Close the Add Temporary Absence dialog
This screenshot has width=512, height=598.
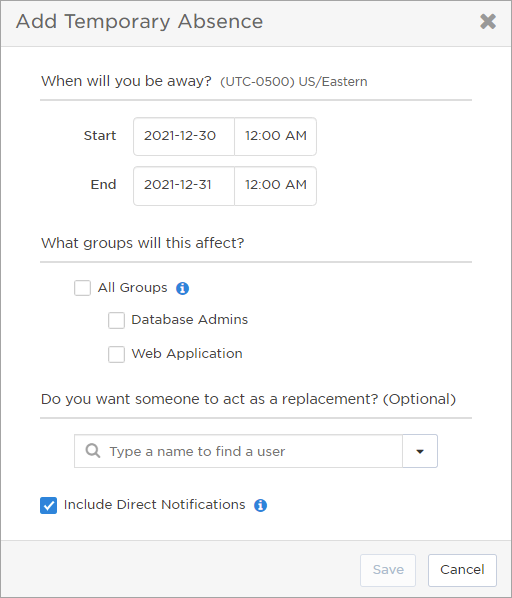tap(488, 21)
